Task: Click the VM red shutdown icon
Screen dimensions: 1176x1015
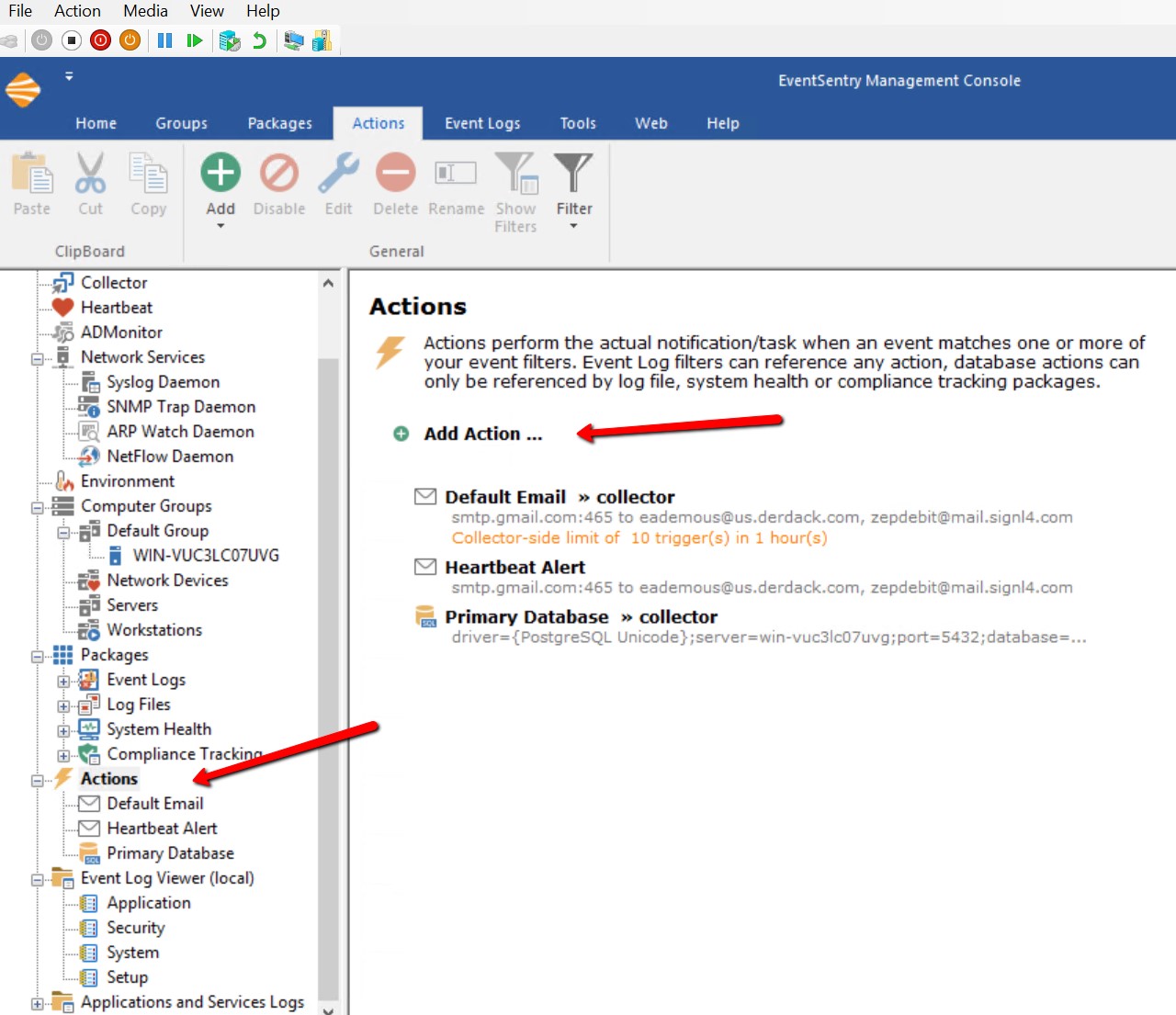Action: (101, 40)
